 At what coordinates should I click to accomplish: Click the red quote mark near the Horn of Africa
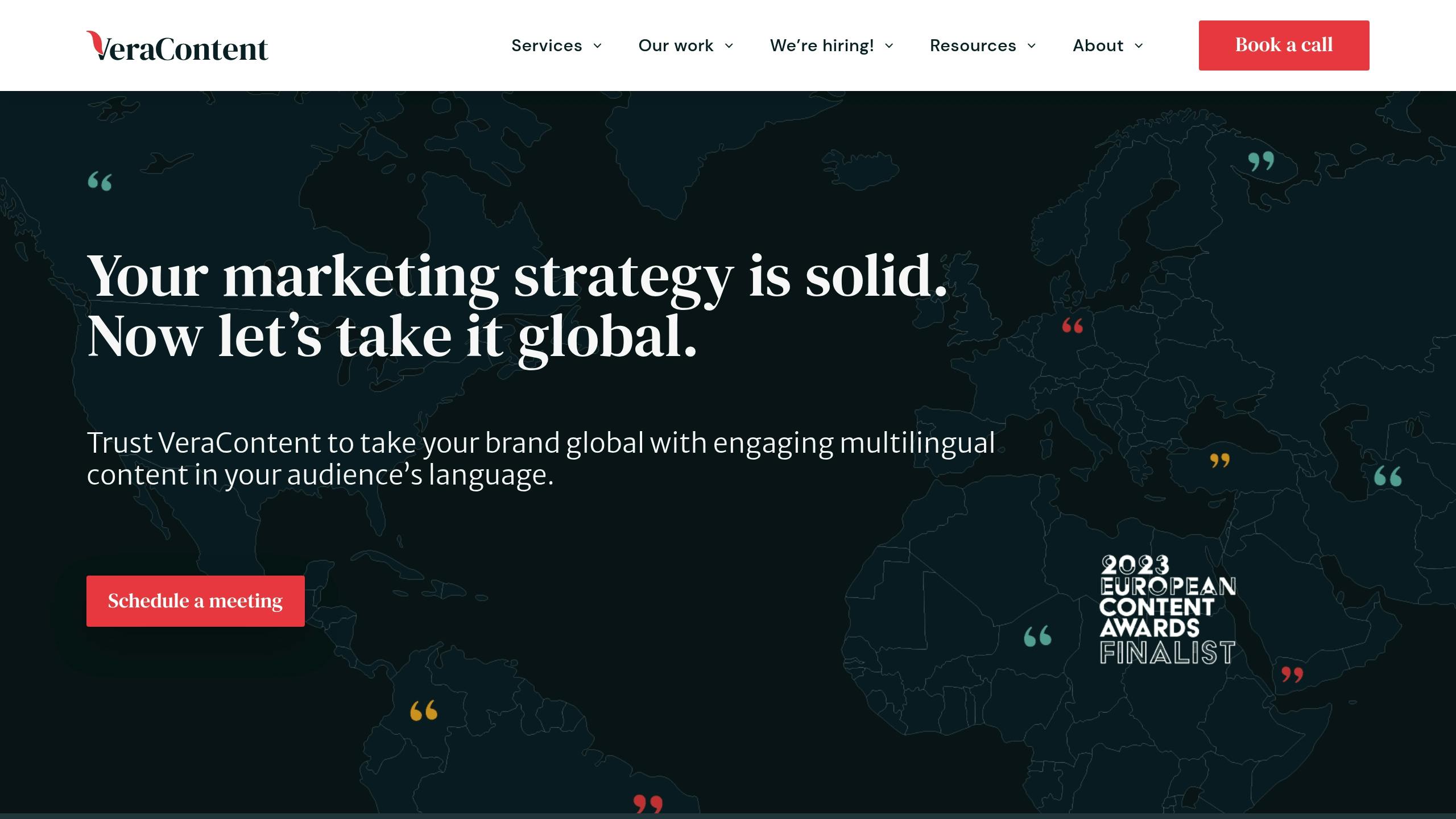(x=1292, y=675)
